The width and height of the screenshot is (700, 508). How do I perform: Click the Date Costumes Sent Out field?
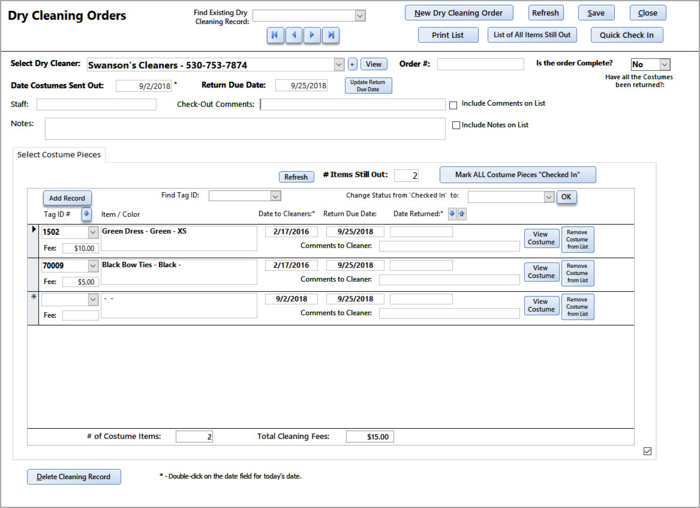(x=143, y=86)
